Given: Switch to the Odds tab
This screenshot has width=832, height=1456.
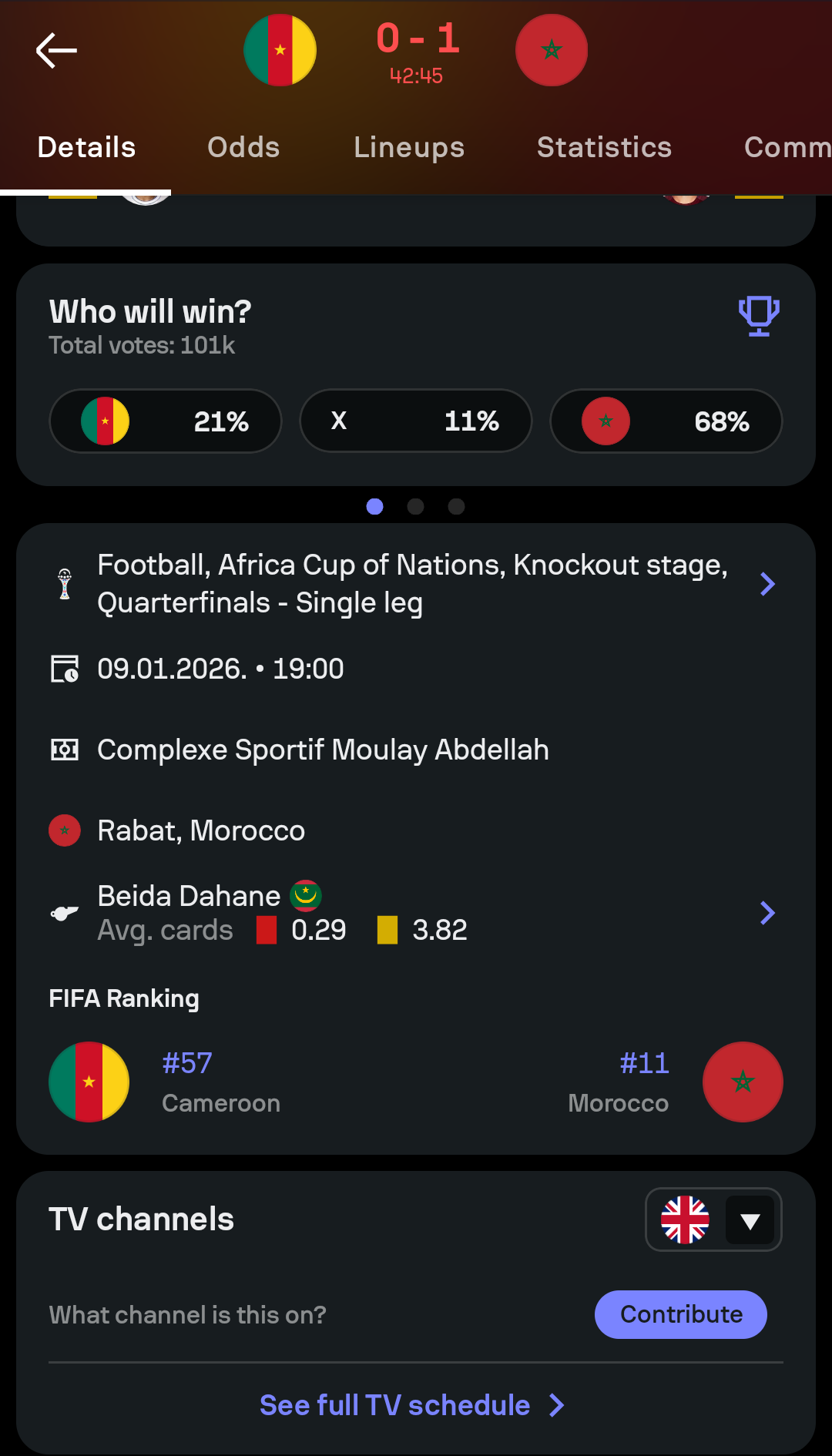Looking at the screenshot, I should pyautogui.click(x=243, y=147).
